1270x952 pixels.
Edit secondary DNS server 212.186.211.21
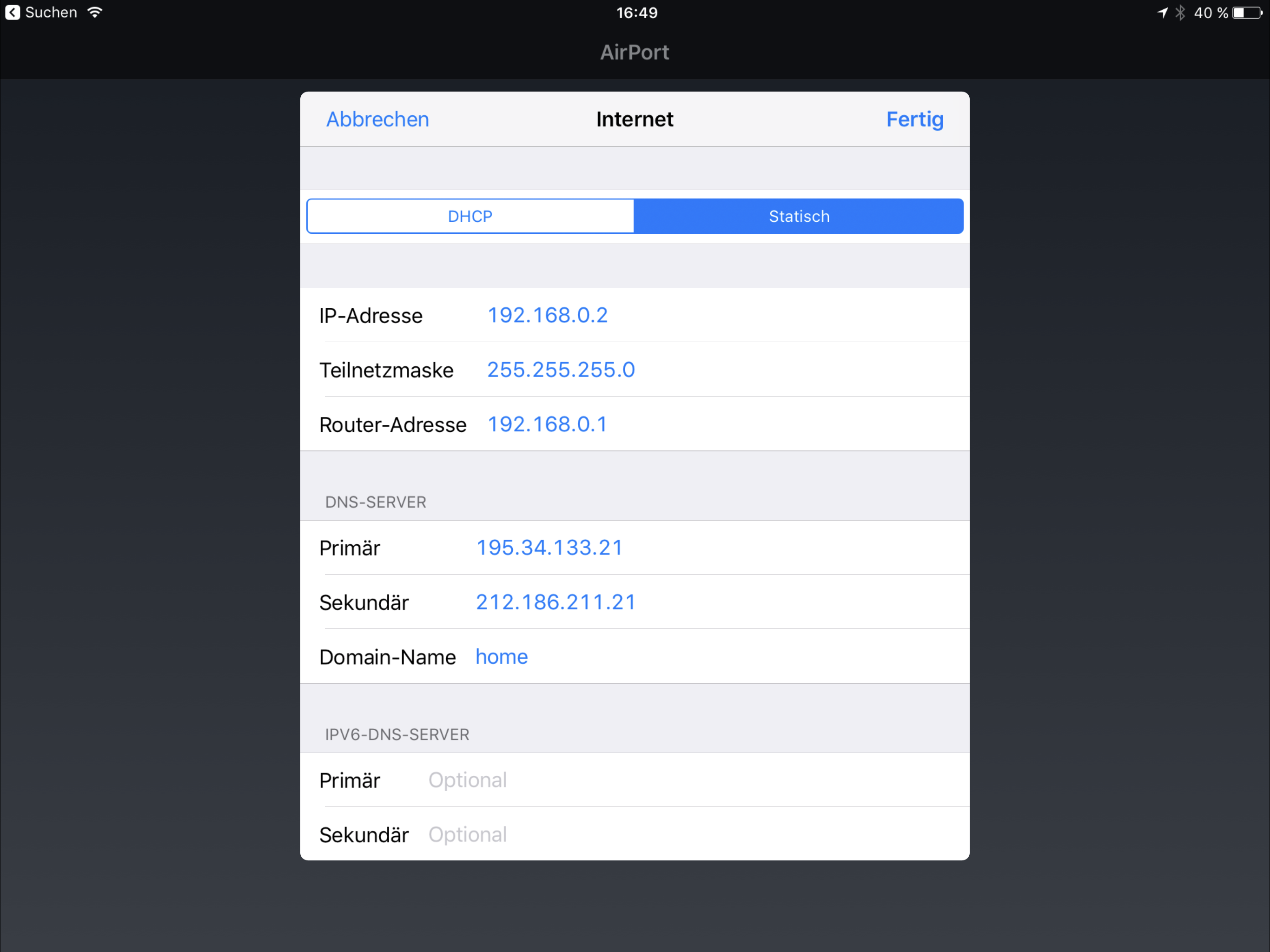coord(556,602)
